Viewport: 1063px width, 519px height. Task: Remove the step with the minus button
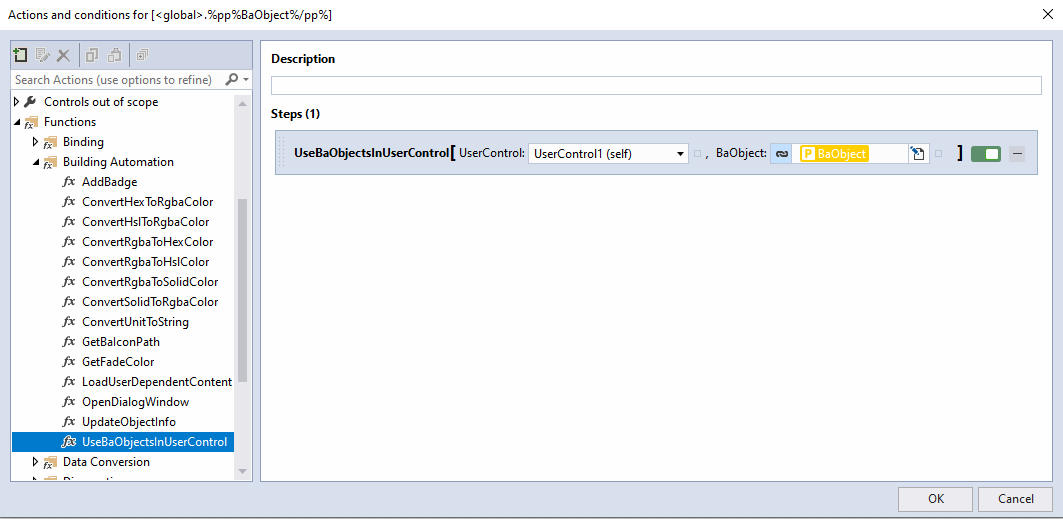tap(1017, 154)
